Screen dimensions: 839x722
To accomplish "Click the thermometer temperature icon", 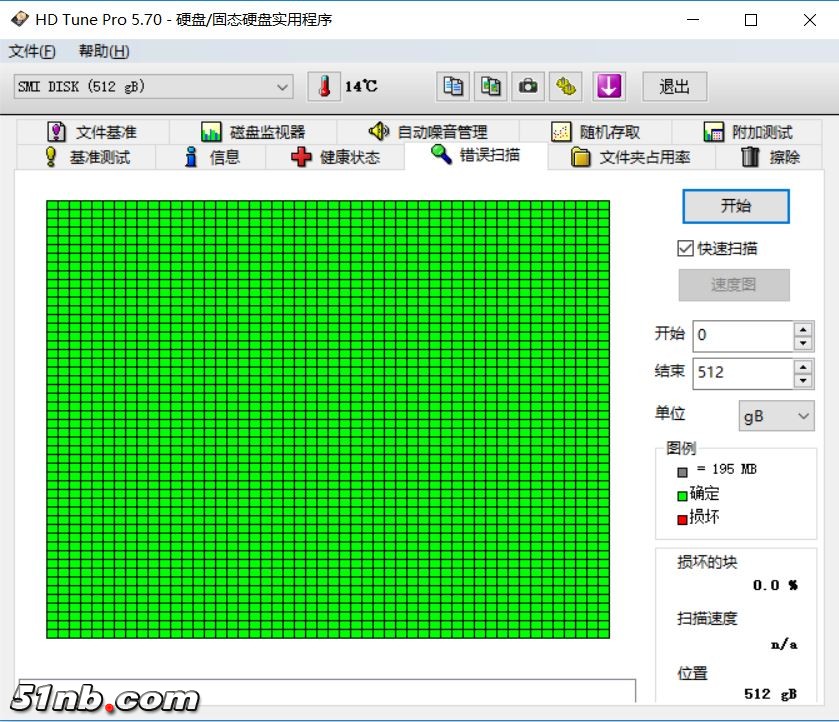I will [x=324, y=87].
